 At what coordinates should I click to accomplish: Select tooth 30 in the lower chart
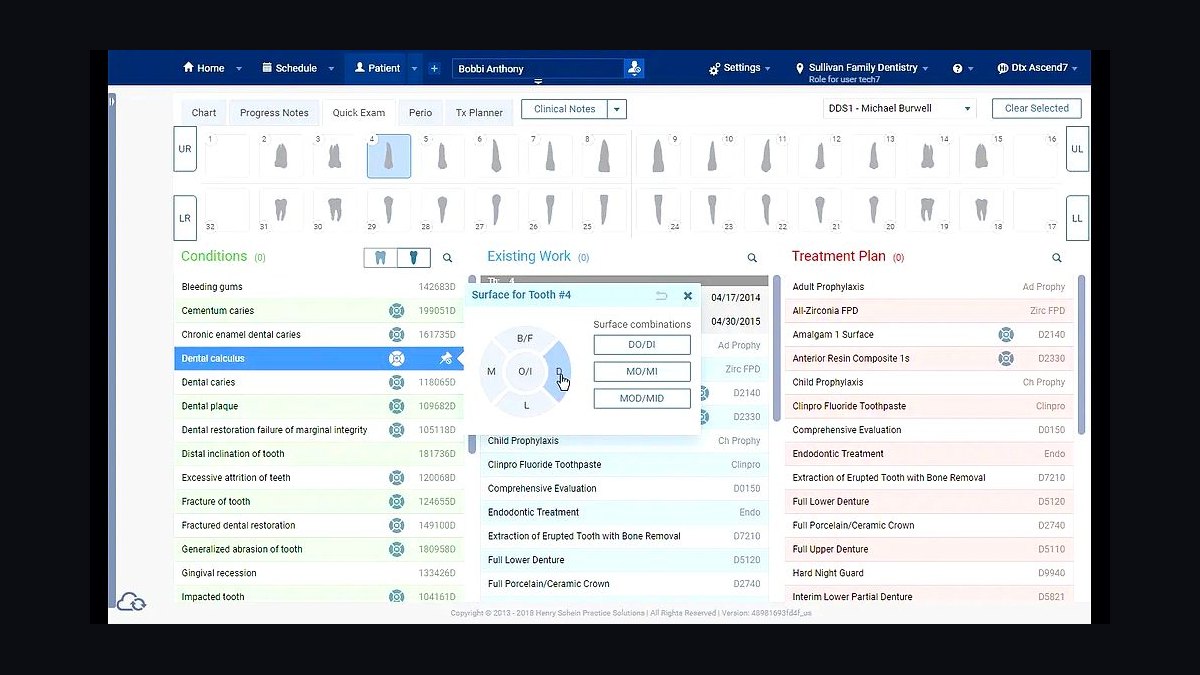[334, 210]
